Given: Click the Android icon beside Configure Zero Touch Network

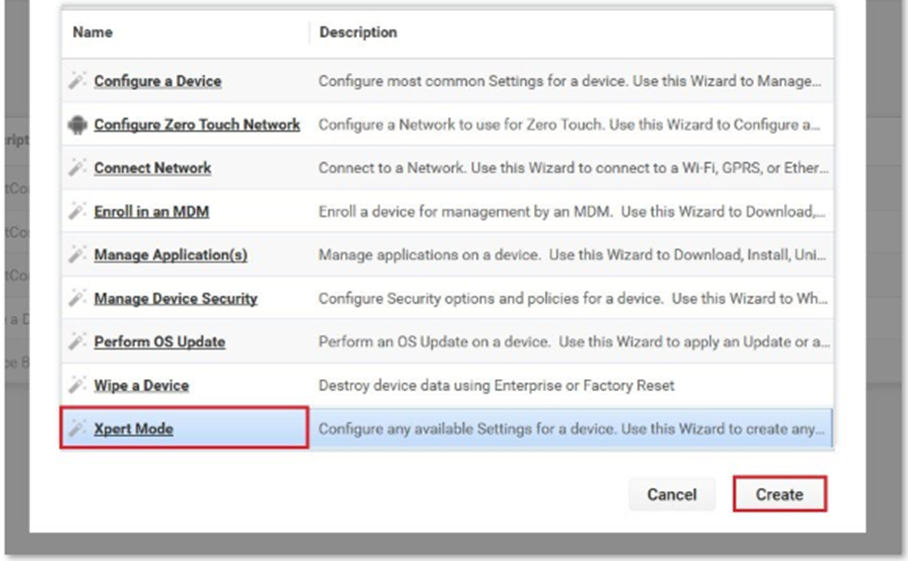Looking at the screenshot, I should coord(77,125).
